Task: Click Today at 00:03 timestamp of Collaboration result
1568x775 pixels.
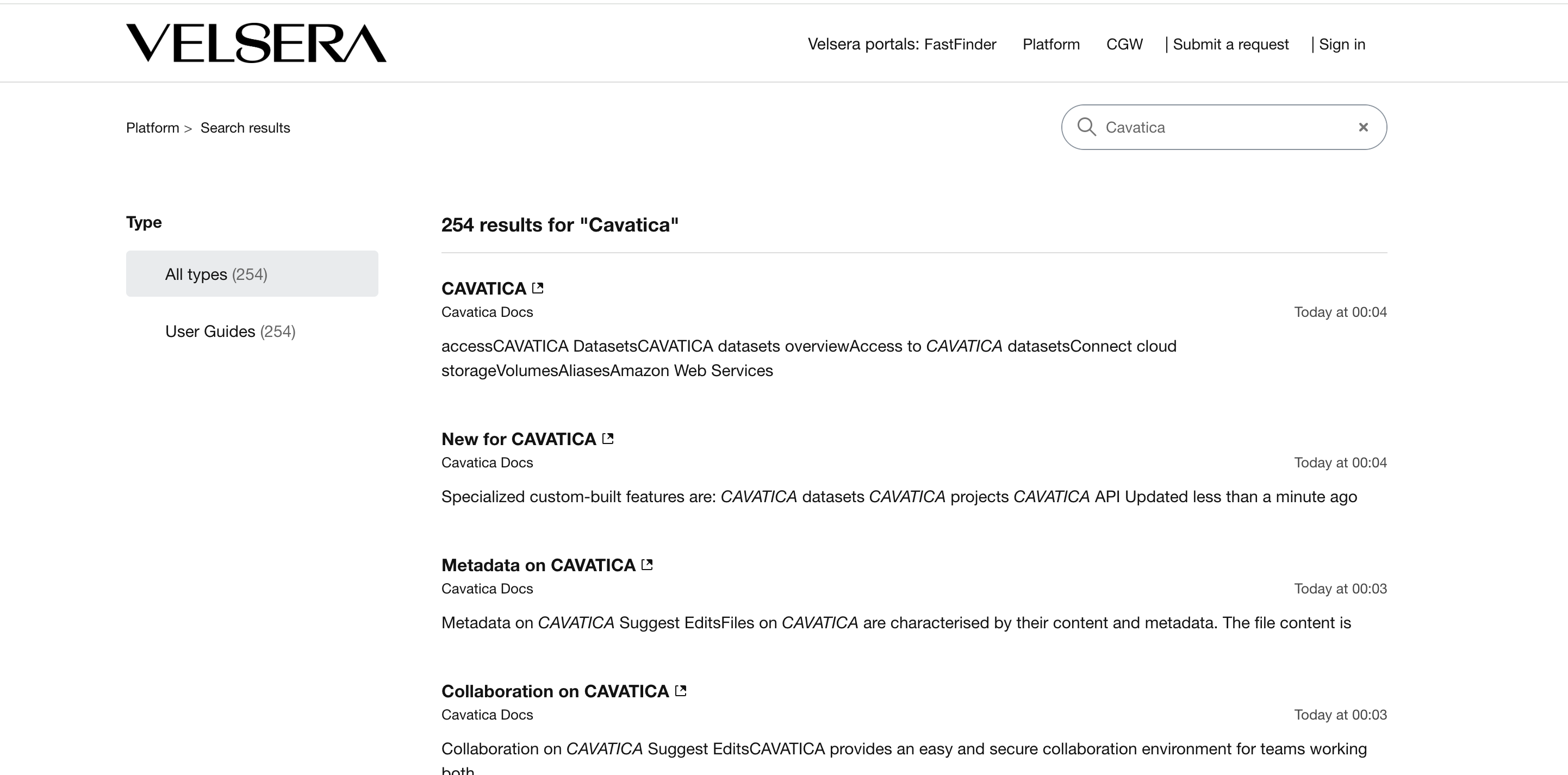Action: (1340, 714)
